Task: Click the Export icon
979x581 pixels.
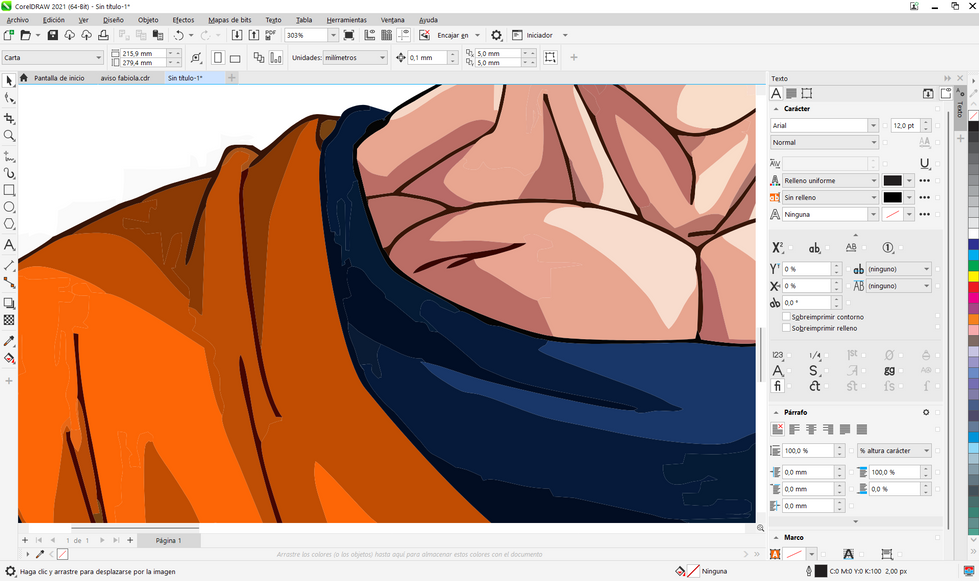Action: pos(253,36)
